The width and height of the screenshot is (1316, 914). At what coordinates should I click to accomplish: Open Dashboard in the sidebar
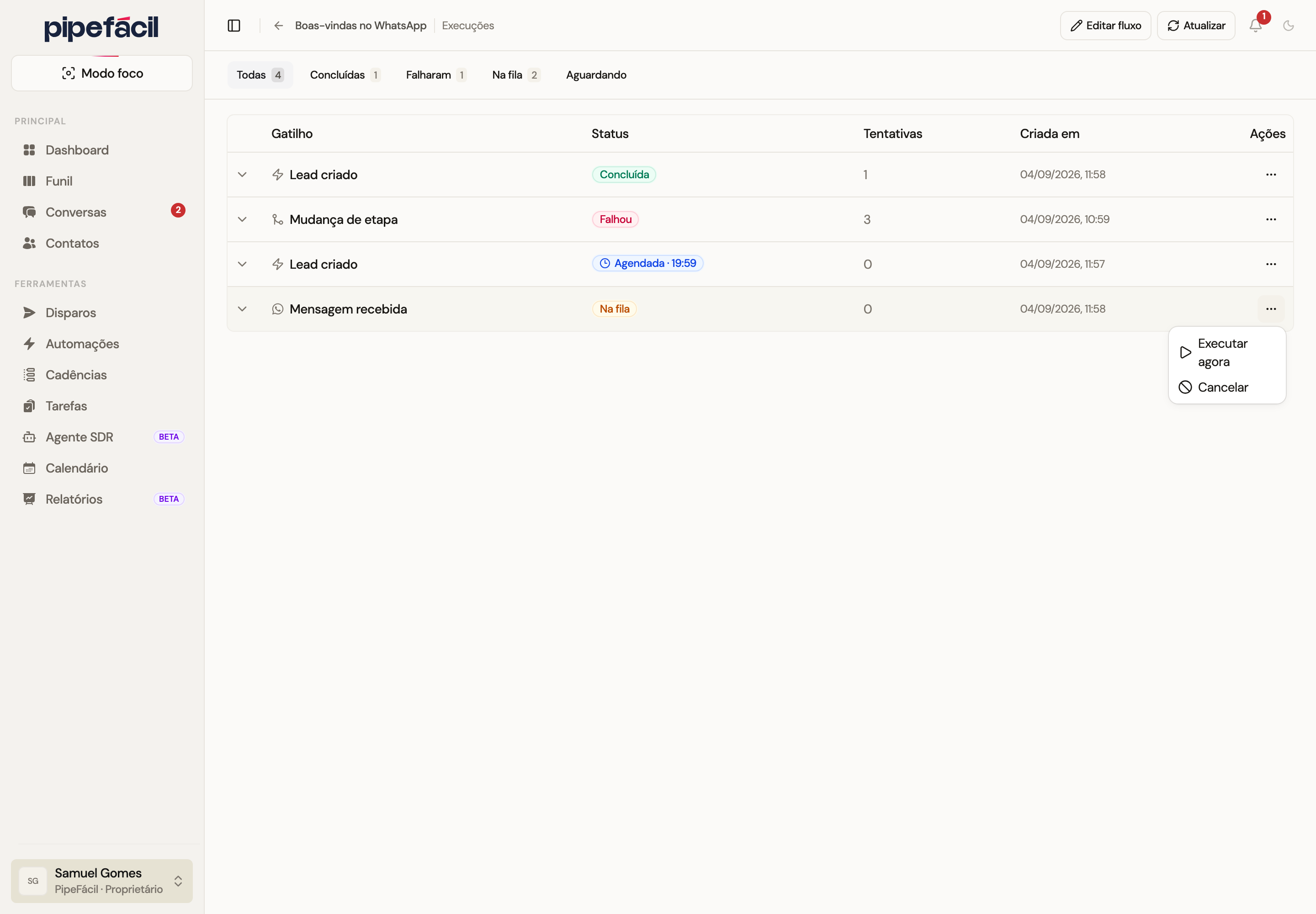click(x=102, y=150)
